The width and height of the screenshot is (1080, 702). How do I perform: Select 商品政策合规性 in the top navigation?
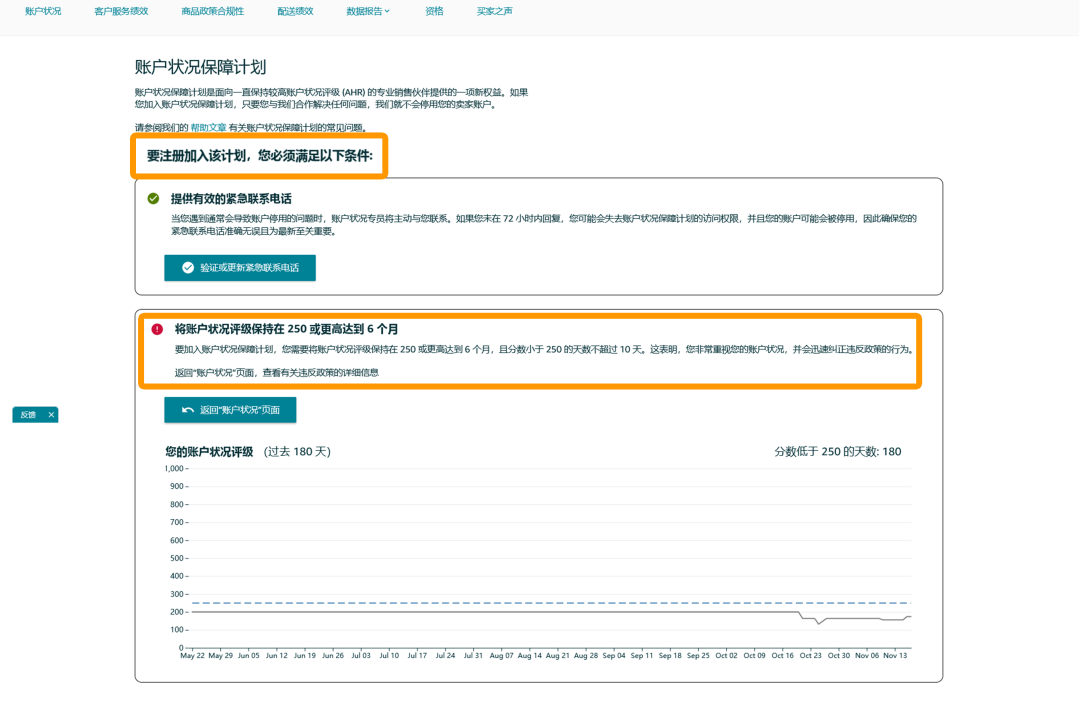coord(212,11)
